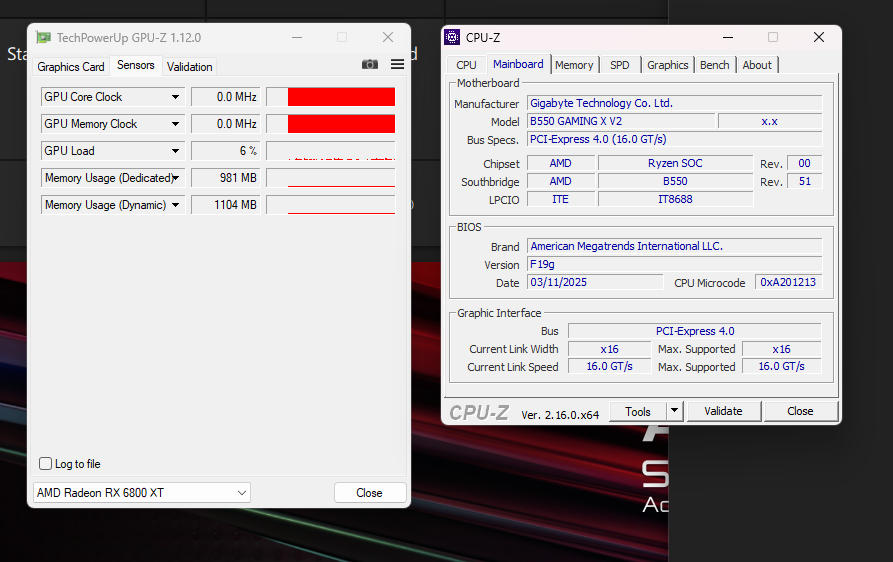This screenshot has height=562, width=893.
Task: Click the 03/11/2025 BIOS date field
Action: coord(595,282)
